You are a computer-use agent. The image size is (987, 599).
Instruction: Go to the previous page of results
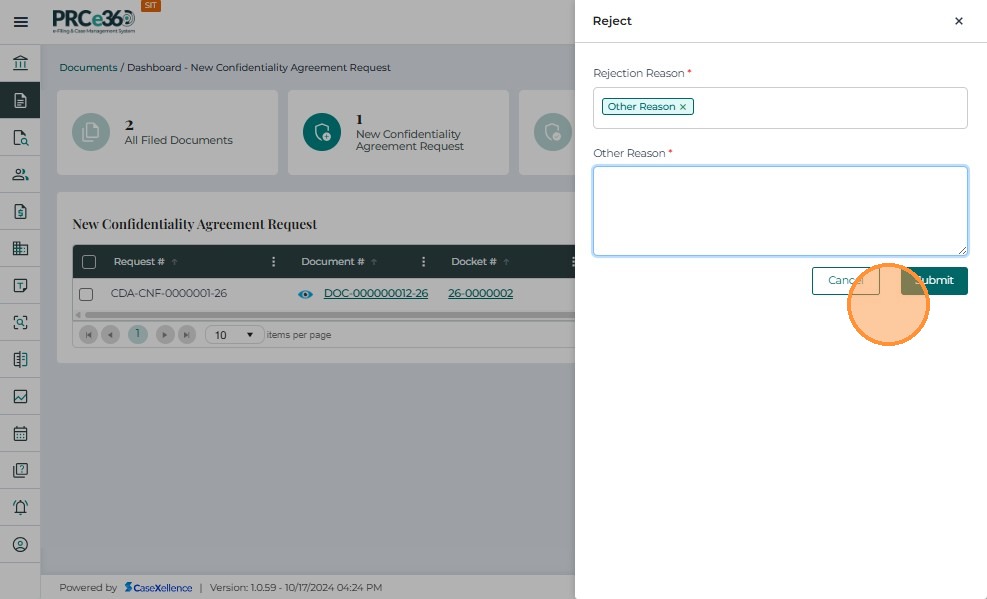pyautogui.click(x=110, y=335)
